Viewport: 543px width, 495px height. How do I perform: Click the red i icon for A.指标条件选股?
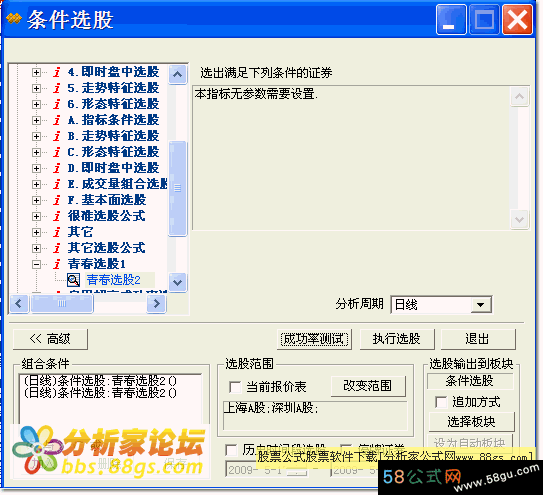point(57,120)
